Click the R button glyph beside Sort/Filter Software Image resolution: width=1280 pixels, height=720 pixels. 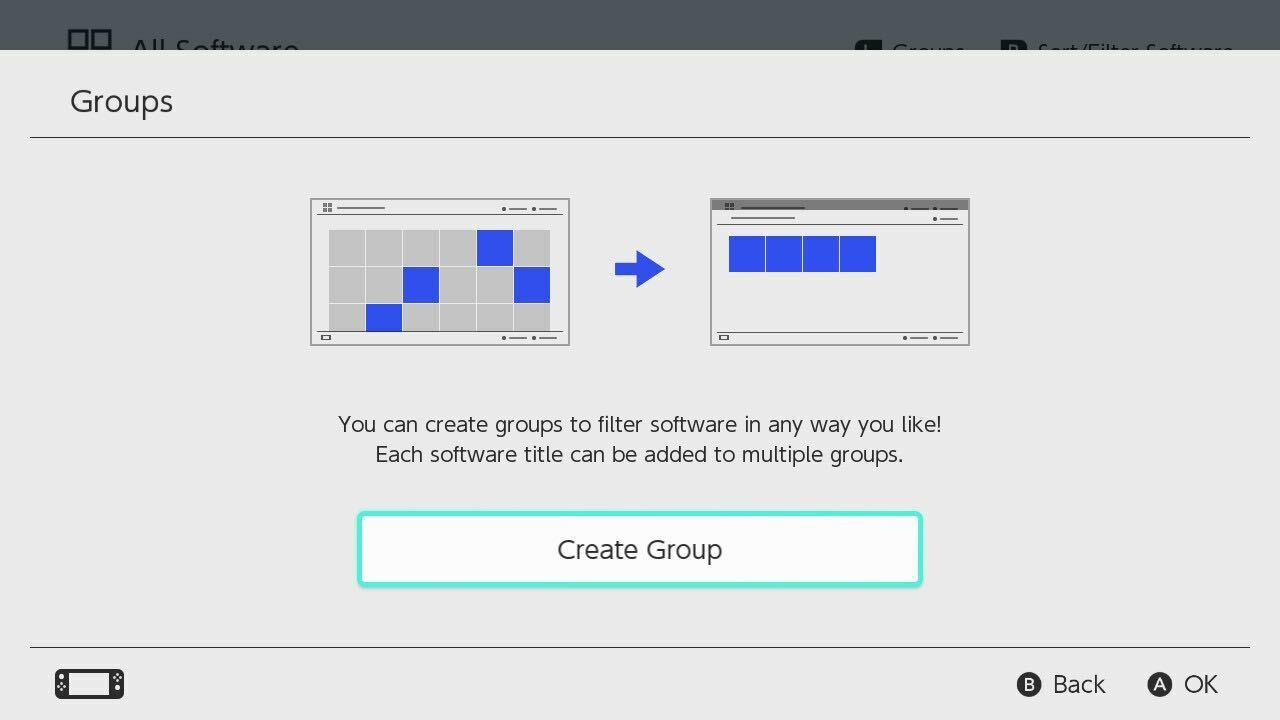1014,48
